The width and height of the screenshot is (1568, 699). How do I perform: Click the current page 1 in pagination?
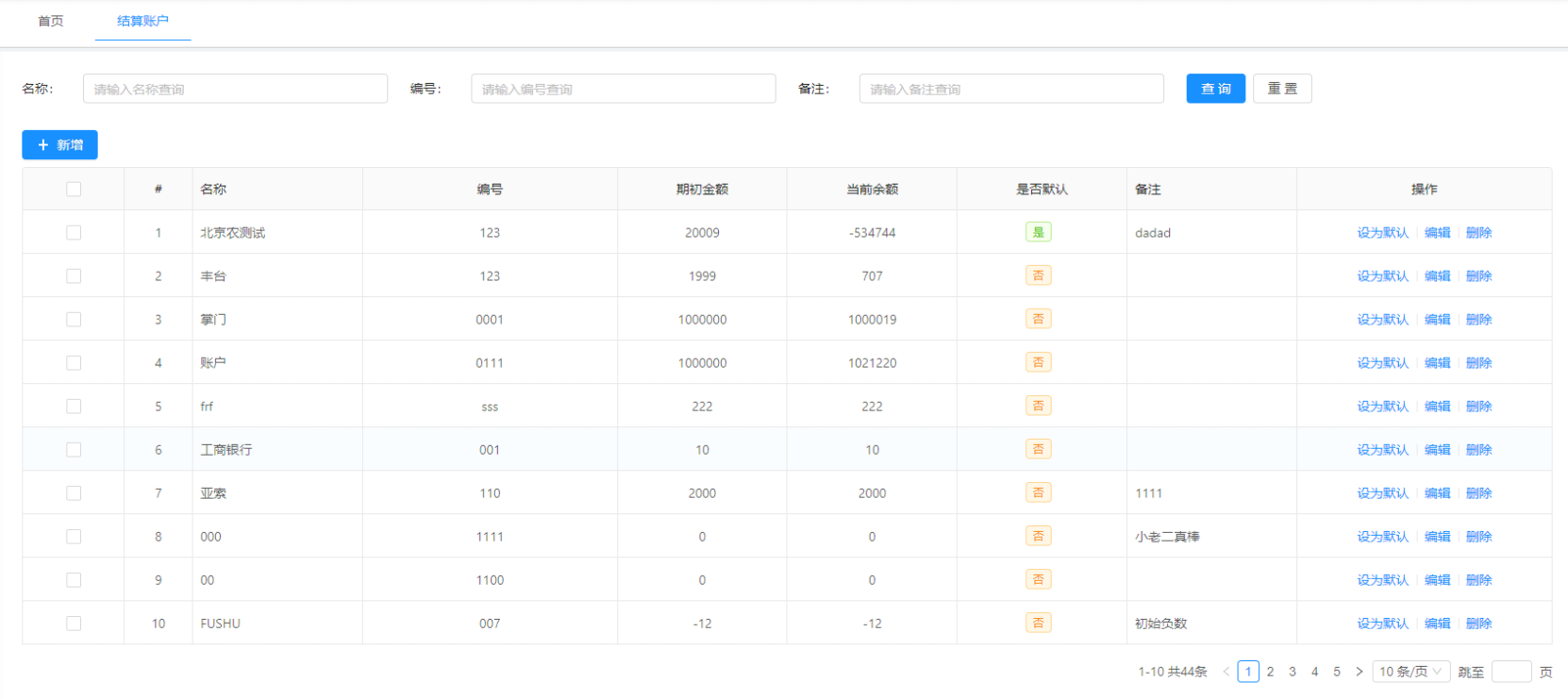[x=1248, y=672]
